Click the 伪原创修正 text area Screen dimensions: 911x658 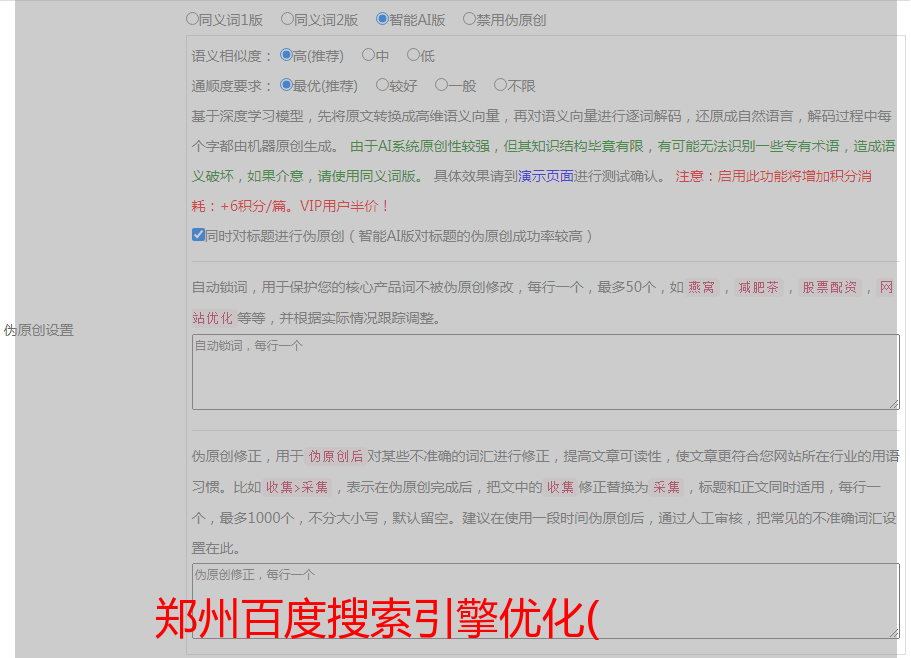click(x=546, y=601)
